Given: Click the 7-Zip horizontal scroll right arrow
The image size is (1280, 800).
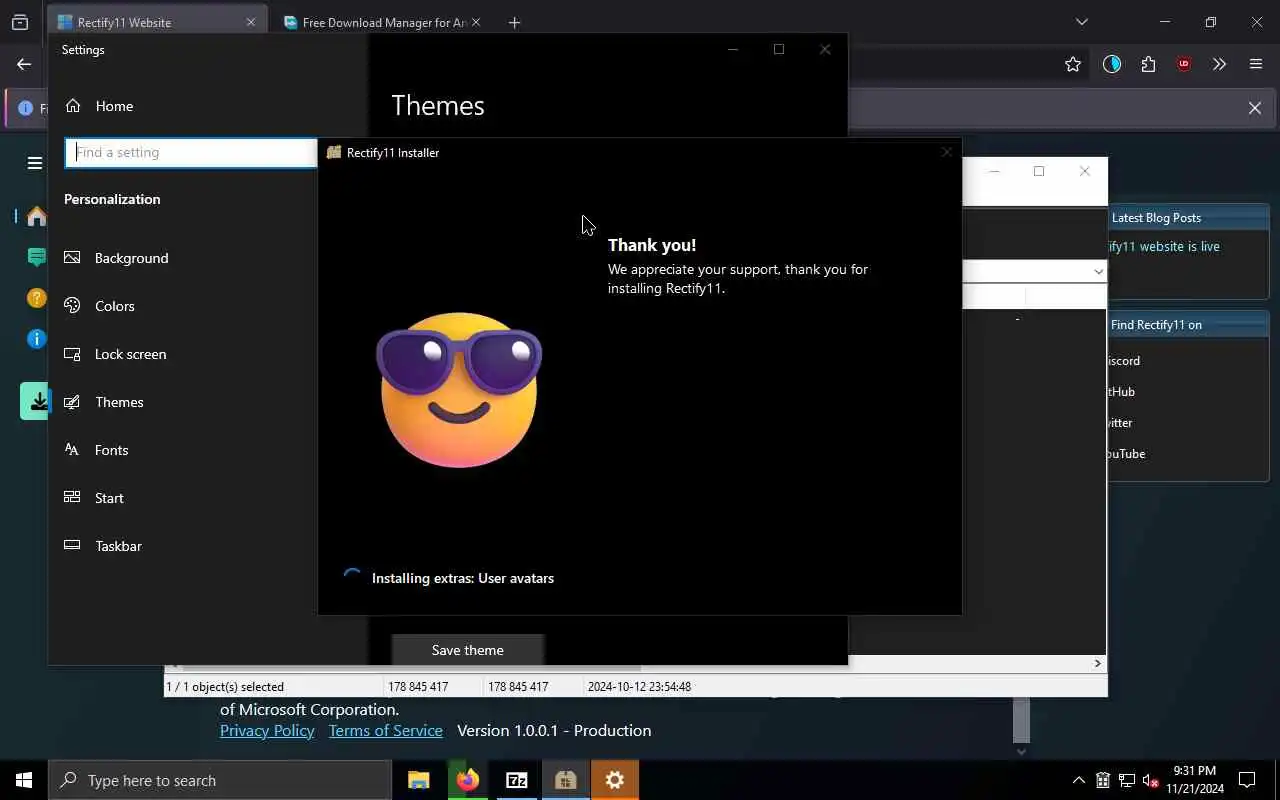Looking at the screenshot, I should (x=1097, y=663).
